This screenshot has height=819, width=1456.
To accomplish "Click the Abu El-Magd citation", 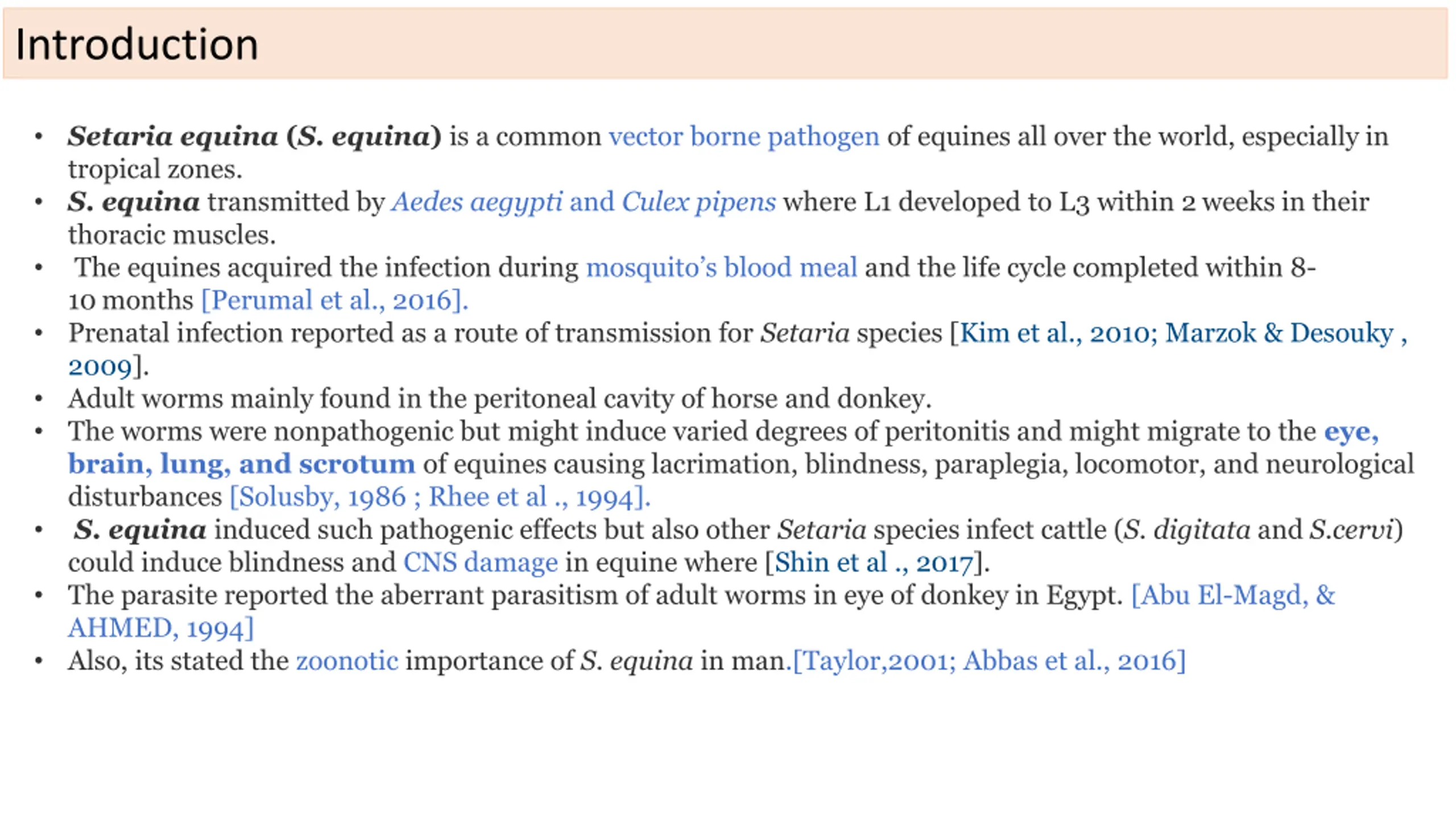I will (x=1233, y=595).
